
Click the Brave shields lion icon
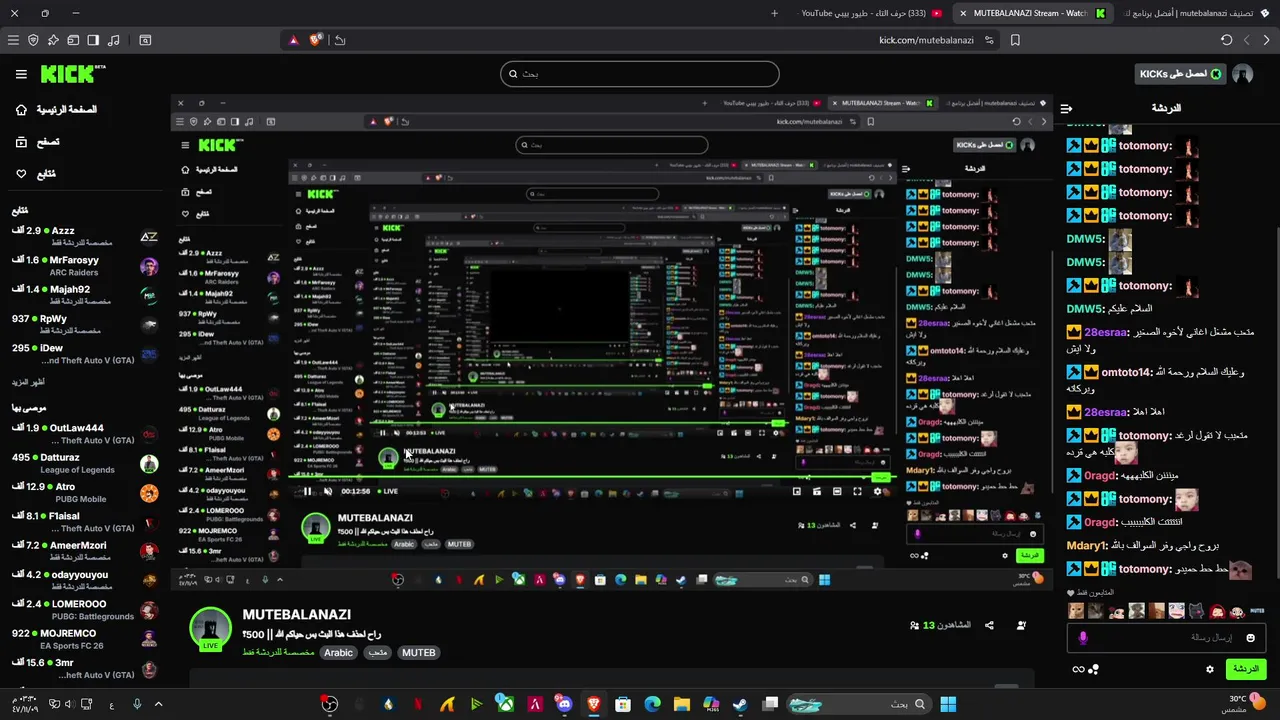click(x=316, y=40)
